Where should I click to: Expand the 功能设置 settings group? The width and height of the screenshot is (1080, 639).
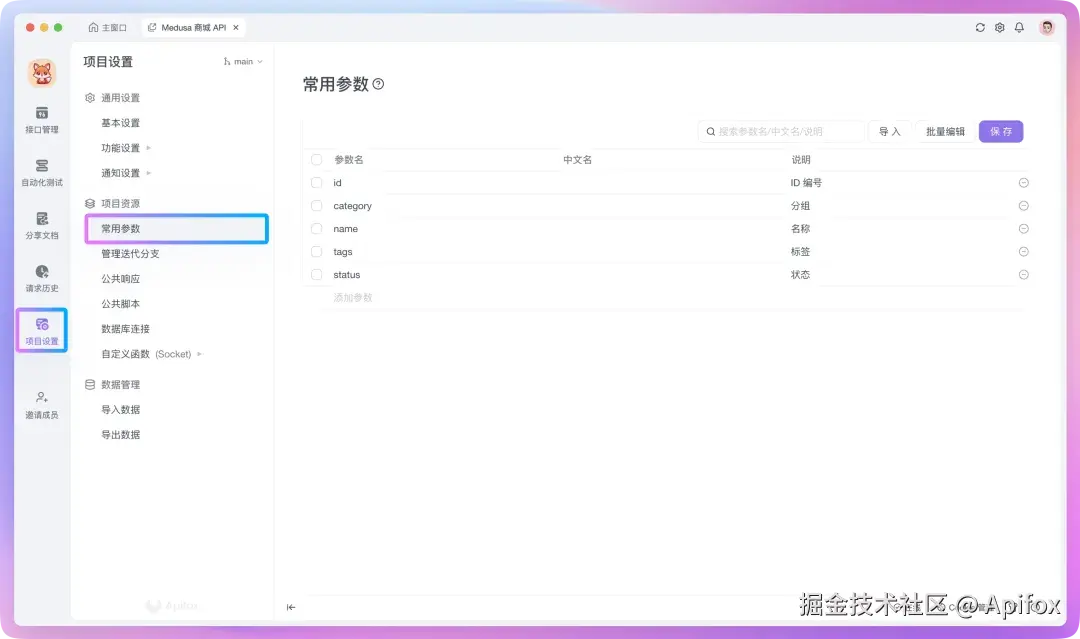[124, 147]
